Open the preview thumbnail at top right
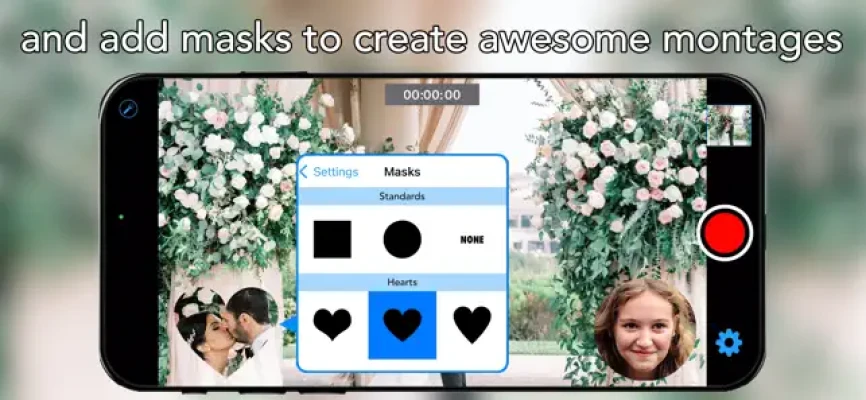The height and width of the screenshot is (400, 866). click(728, 124)
